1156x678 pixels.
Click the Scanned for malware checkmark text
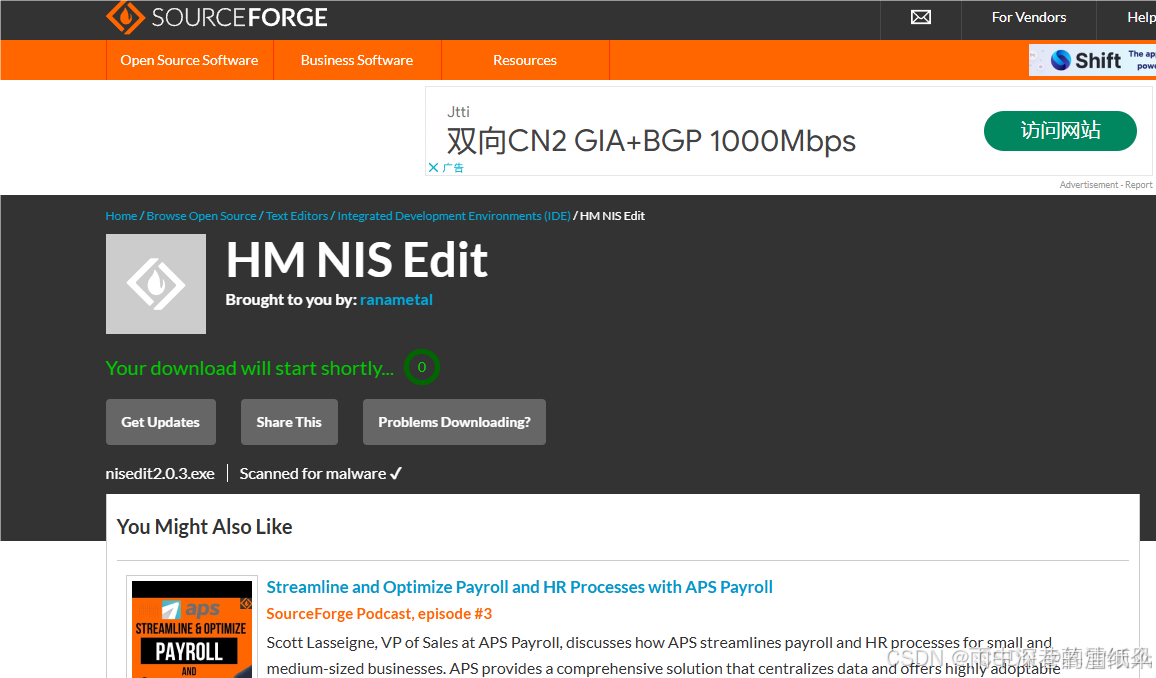pos(321,474)
